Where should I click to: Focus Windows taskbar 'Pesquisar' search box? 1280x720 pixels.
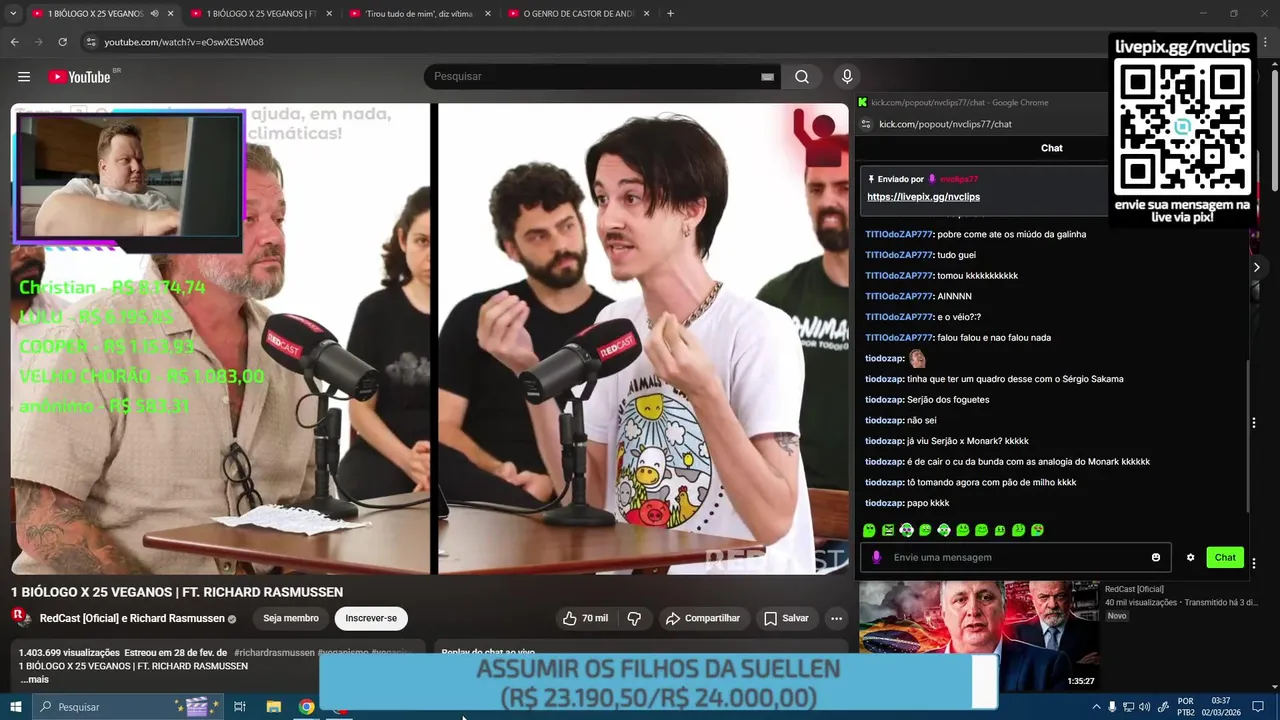point(128,707)
